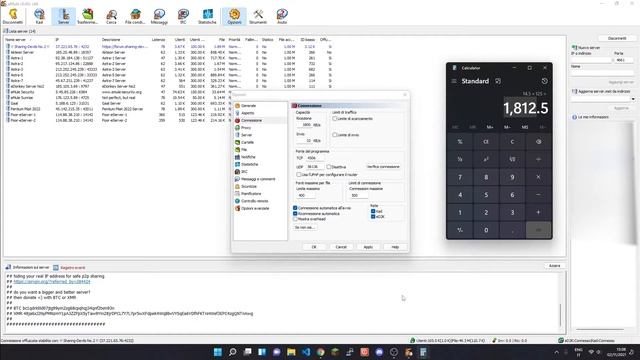Toggle the eD2K network checkbox
Screen dimensions: 640x360
pos(373,217)
